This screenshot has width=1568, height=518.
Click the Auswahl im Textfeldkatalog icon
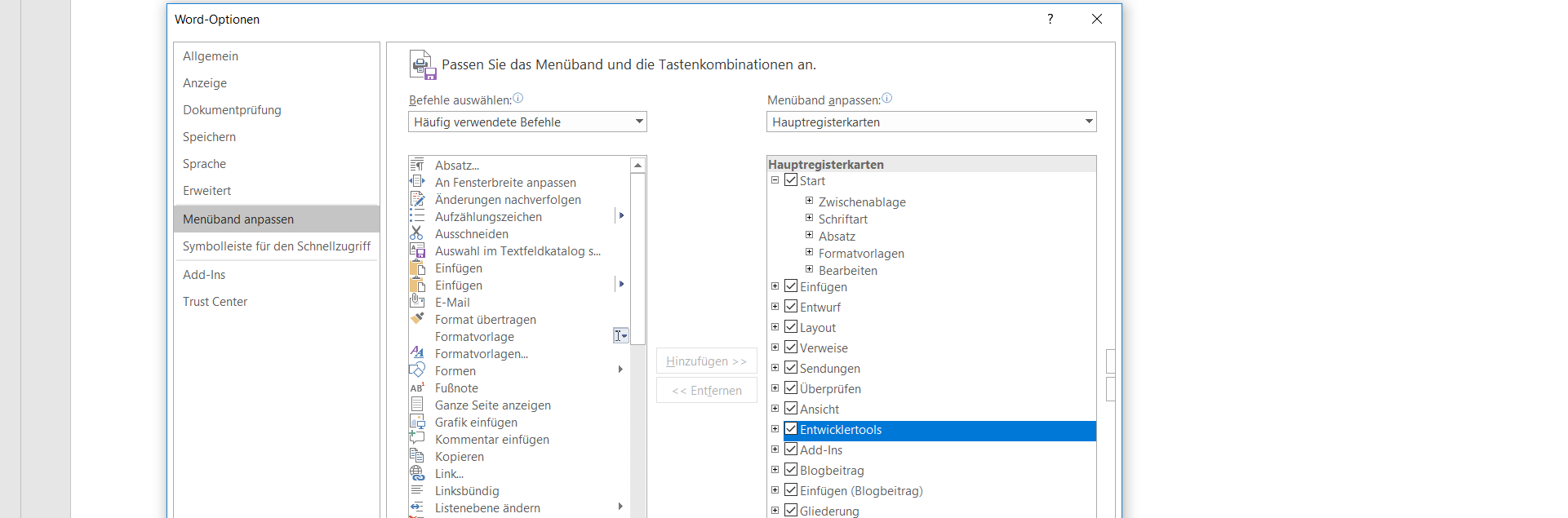[x=417, y=250]
